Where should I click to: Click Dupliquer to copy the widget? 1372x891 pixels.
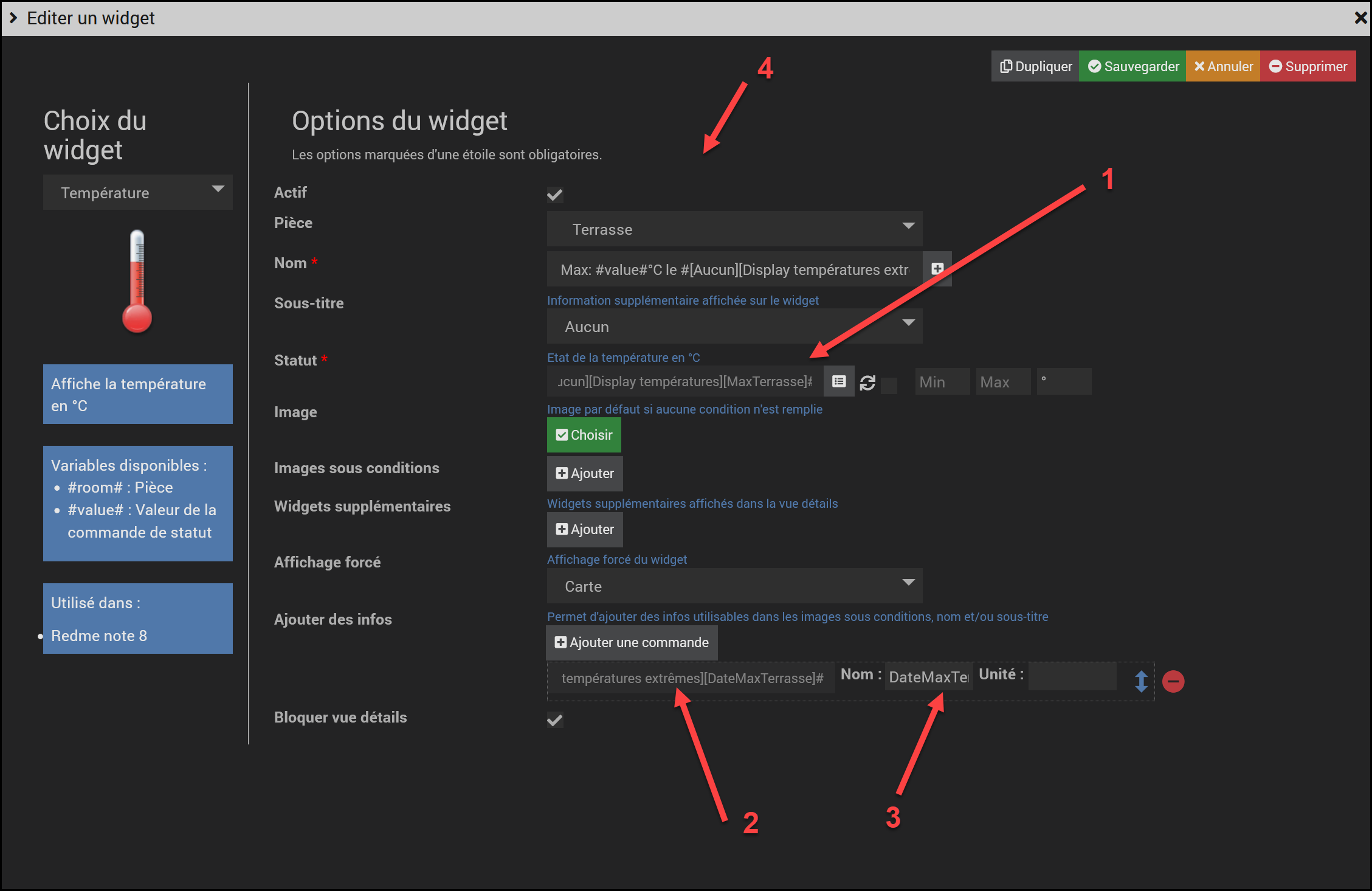[1036, 66]
